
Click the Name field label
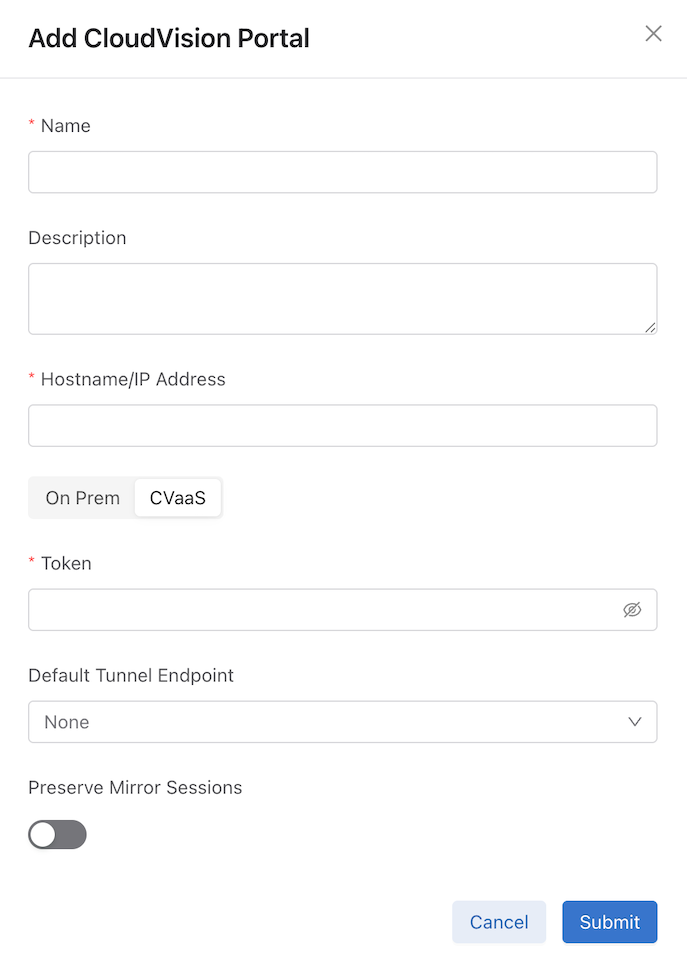pyautogui.click(x=65, y=126)
